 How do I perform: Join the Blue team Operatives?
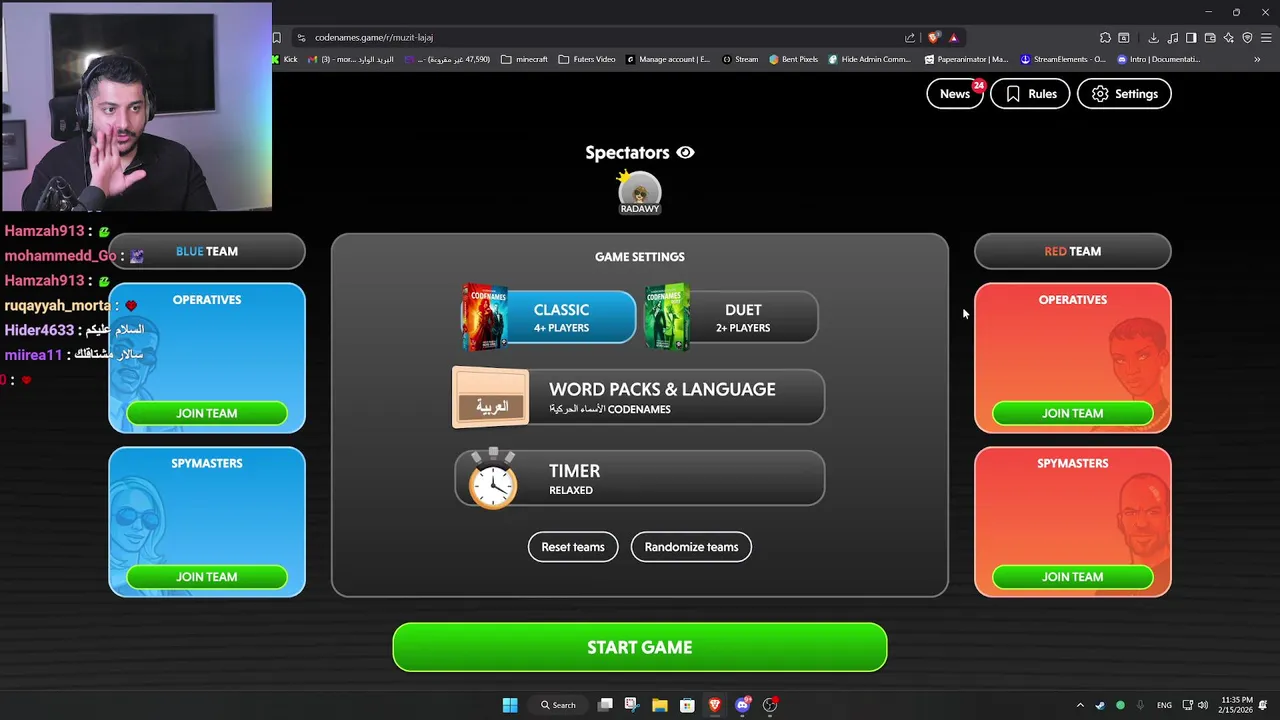tap(207, 413)
